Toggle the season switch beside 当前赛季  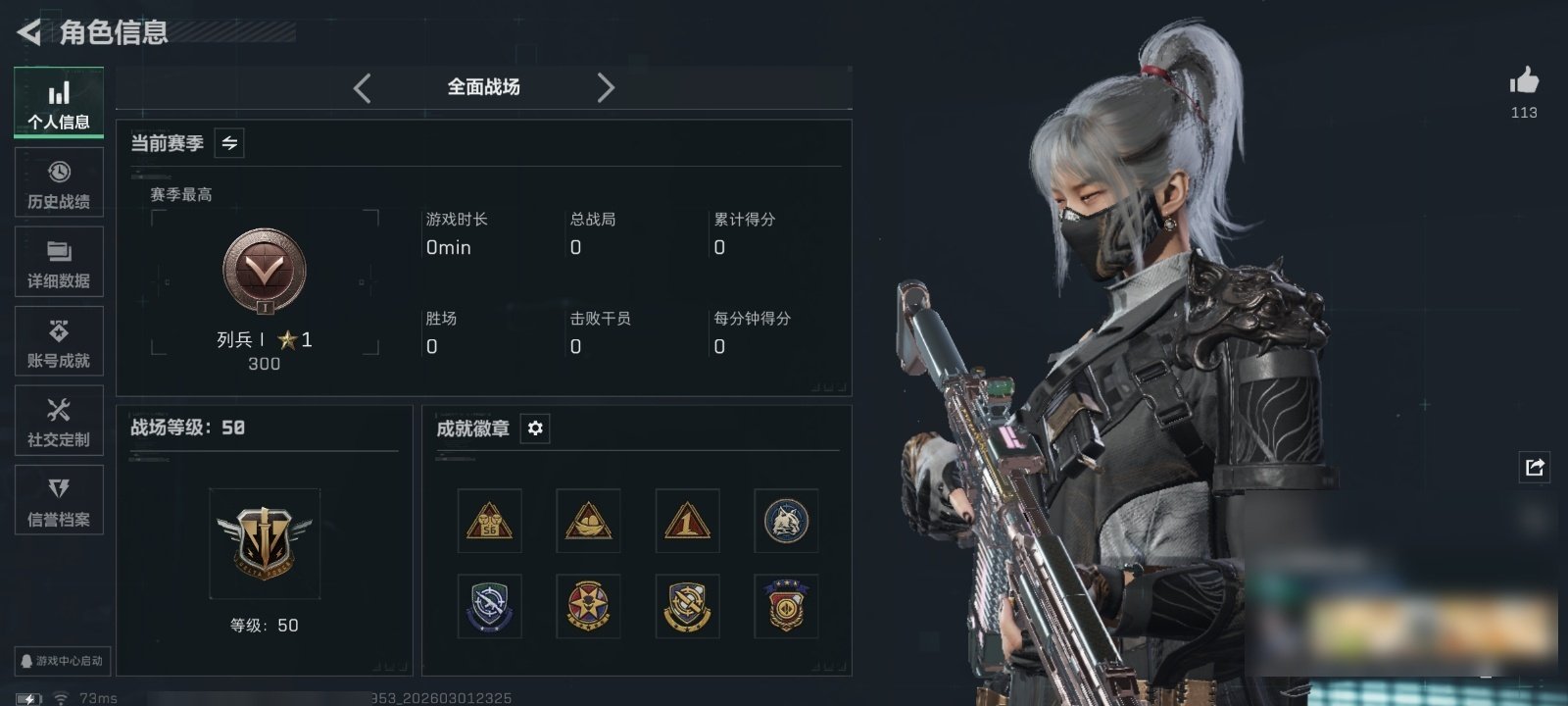[229, 143]
